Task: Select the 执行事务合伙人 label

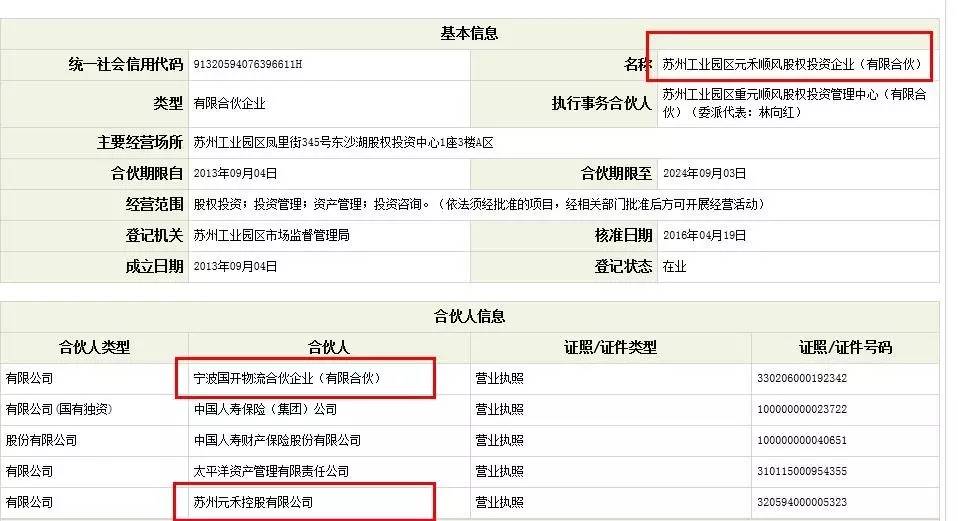Action: pos(602,103)
